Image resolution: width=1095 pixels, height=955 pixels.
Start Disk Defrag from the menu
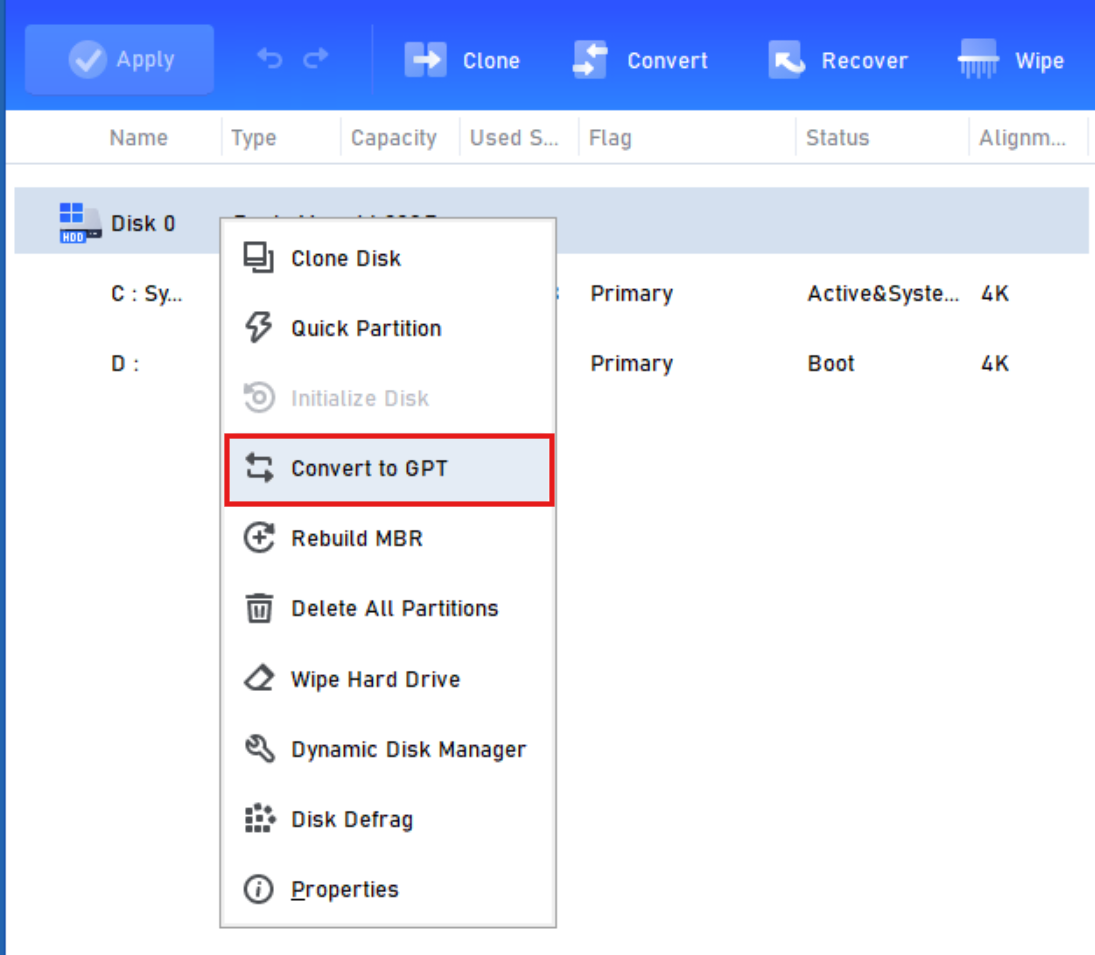[351, 819]
